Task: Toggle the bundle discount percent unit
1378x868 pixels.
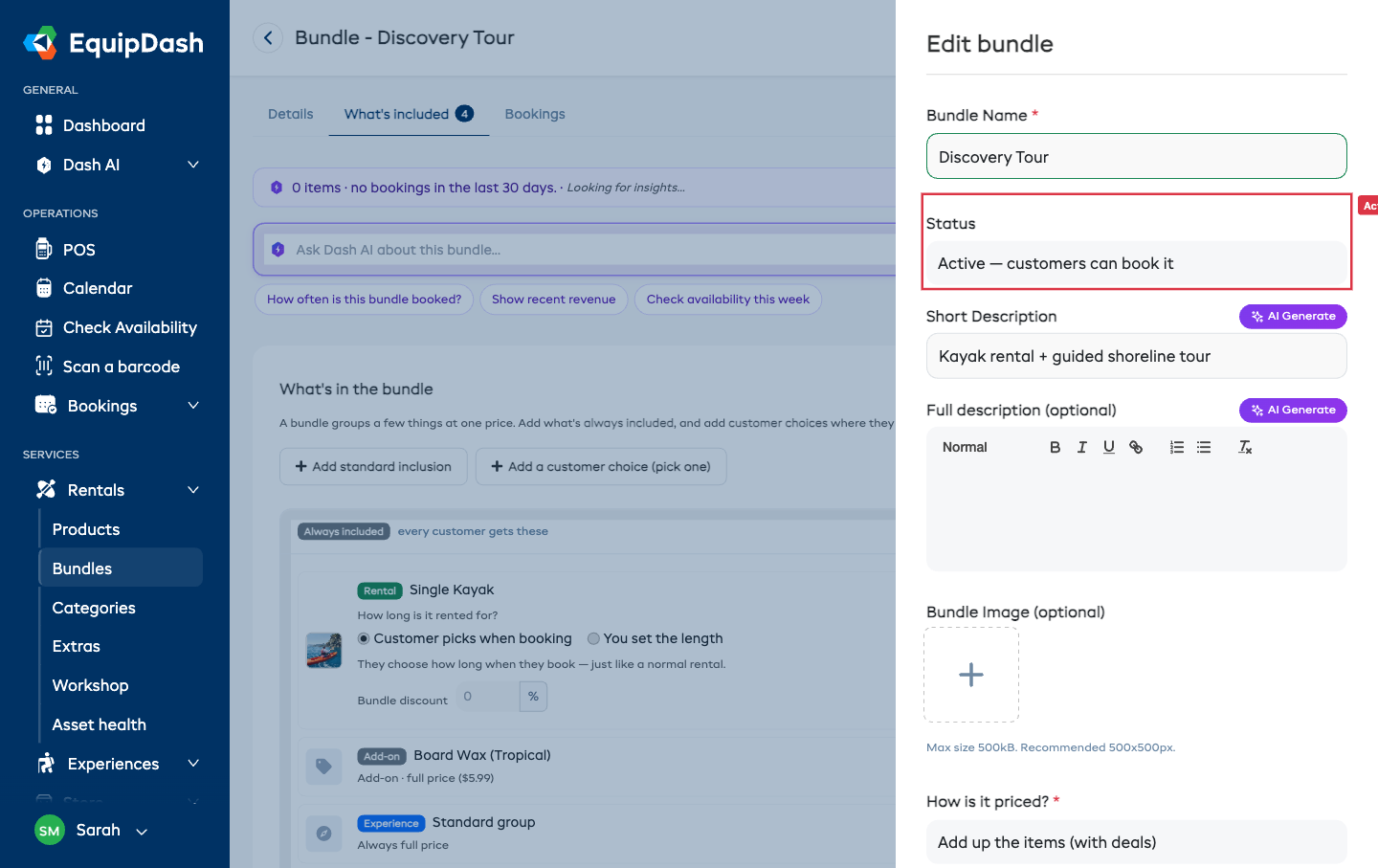Action: tap(533, 697)
